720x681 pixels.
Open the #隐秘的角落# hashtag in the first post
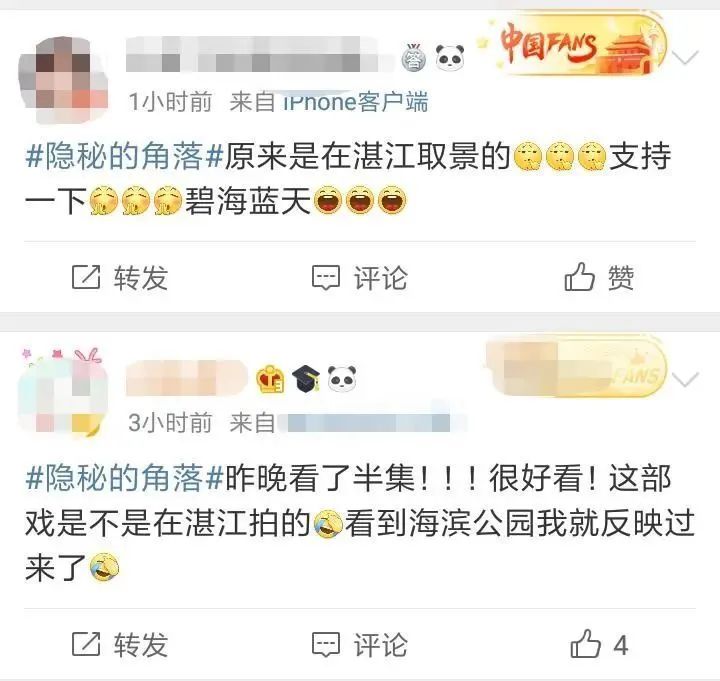(124, 156)
